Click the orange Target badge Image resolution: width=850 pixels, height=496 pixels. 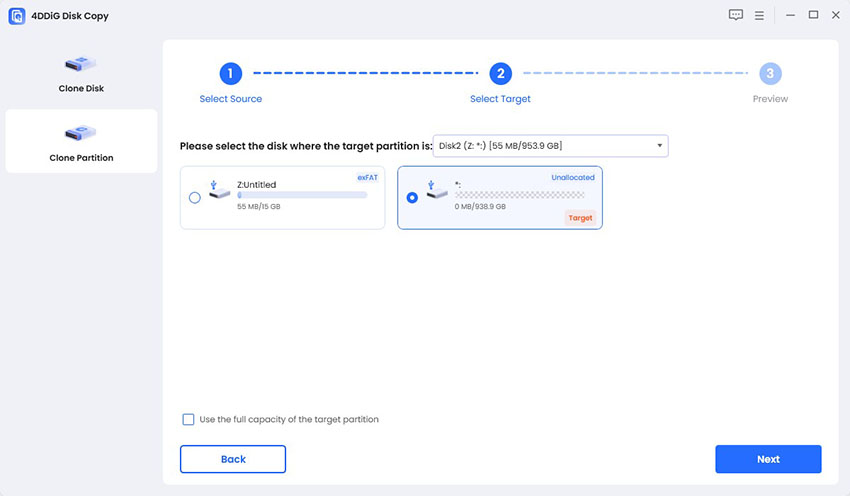click(x=580, y=218)
